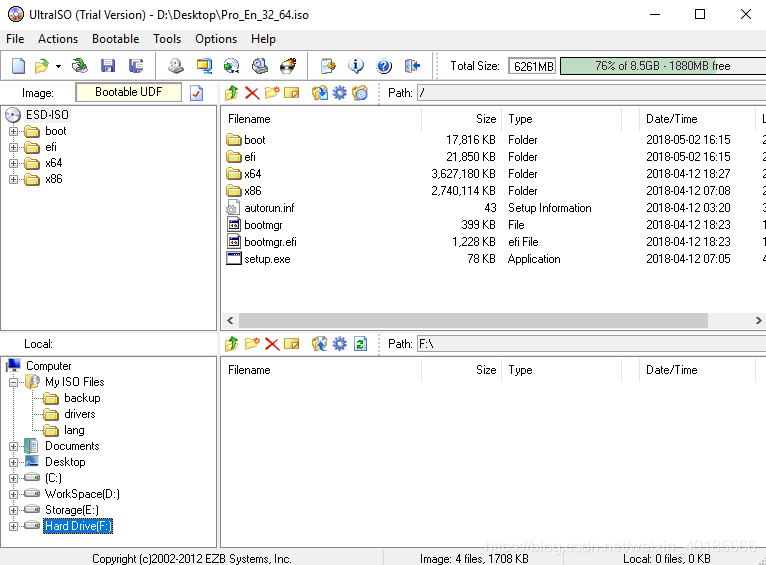Click the Up folder icon in local pane

232,344
